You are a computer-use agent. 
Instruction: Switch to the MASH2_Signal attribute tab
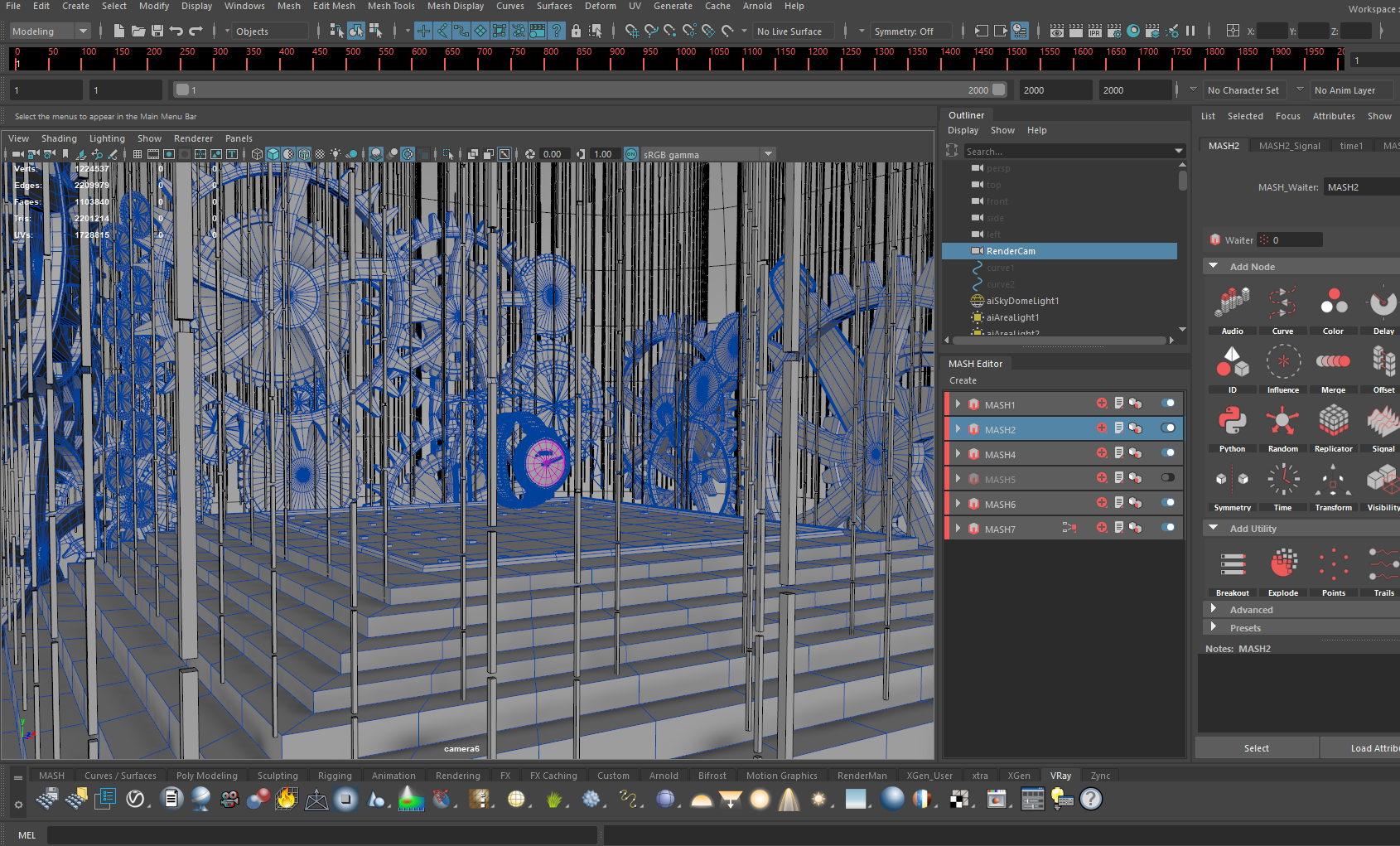1289,146
